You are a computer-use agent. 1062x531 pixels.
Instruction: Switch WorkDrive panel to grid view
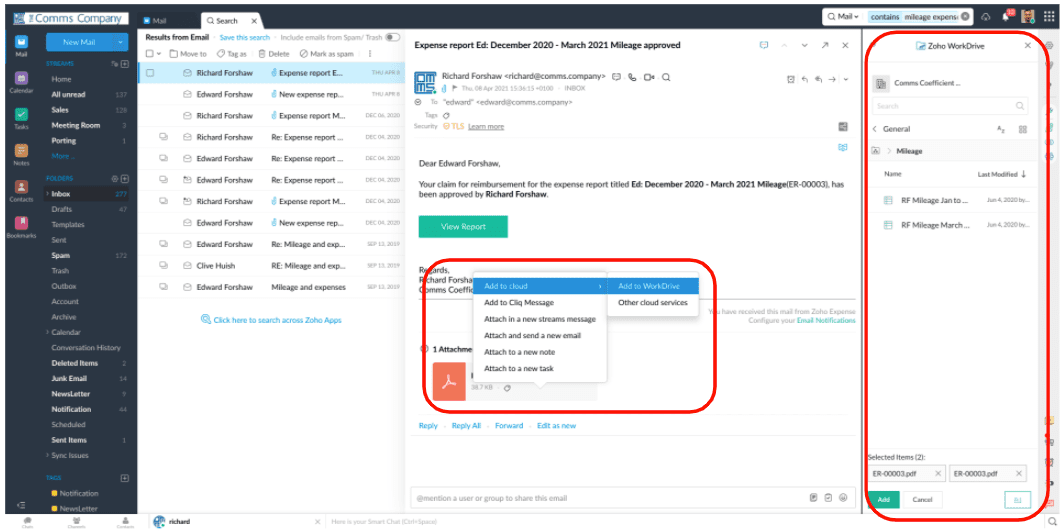coord(1023,129)
